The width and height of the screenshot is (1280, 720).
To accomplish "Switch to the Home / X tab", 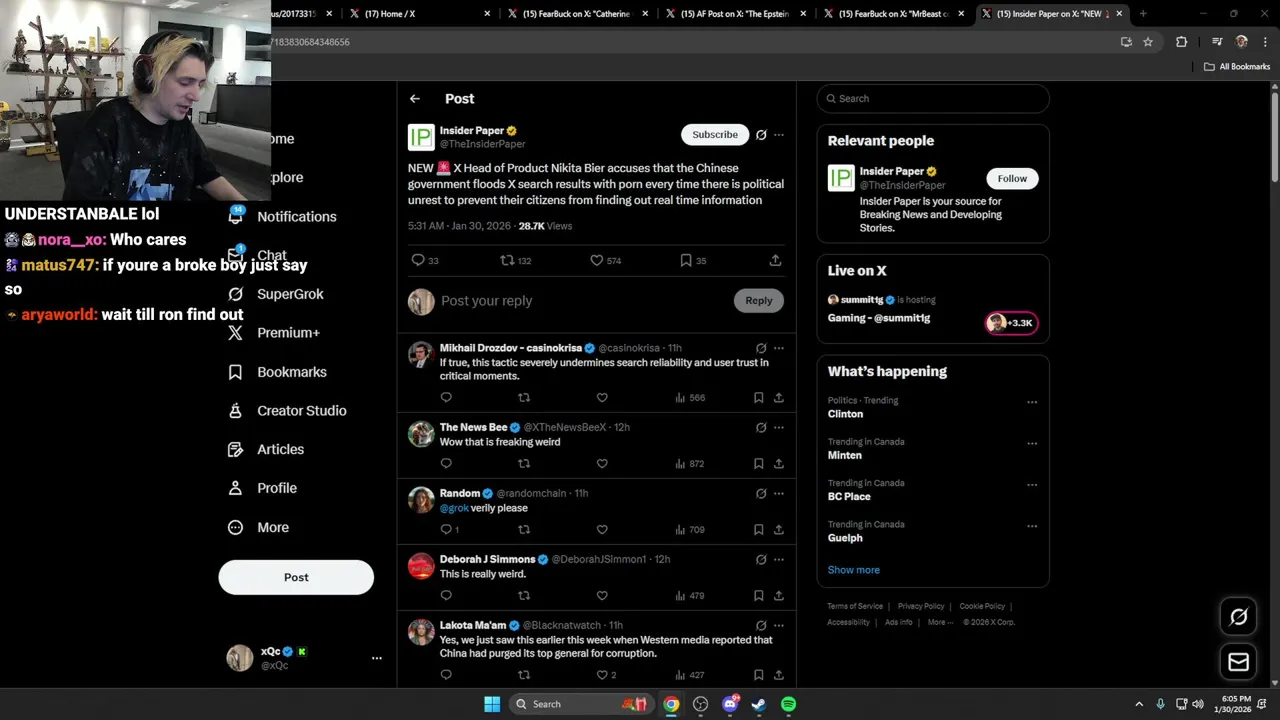I will click(420, 14).
